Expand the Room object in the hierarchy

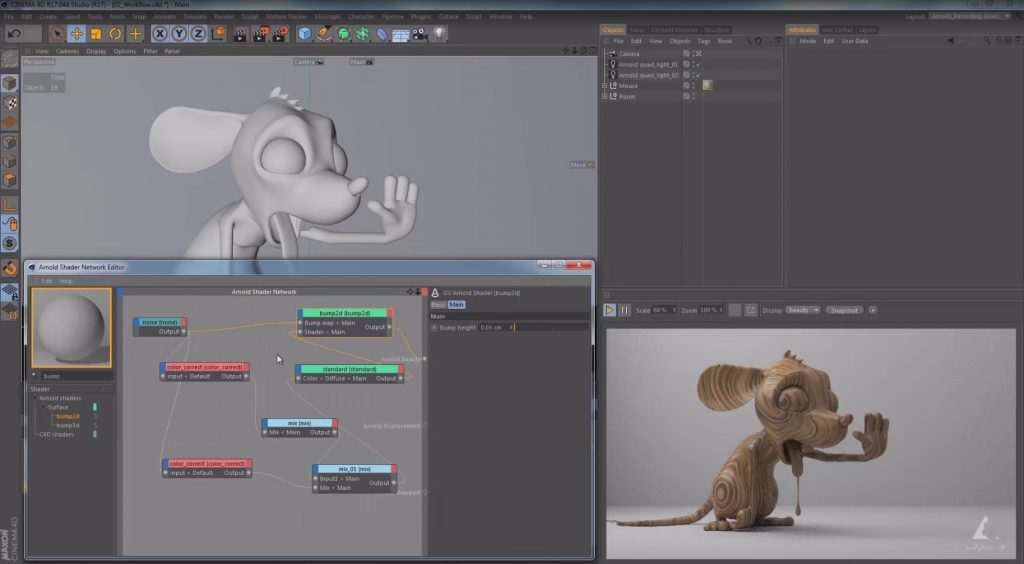[x=605, y=96]
